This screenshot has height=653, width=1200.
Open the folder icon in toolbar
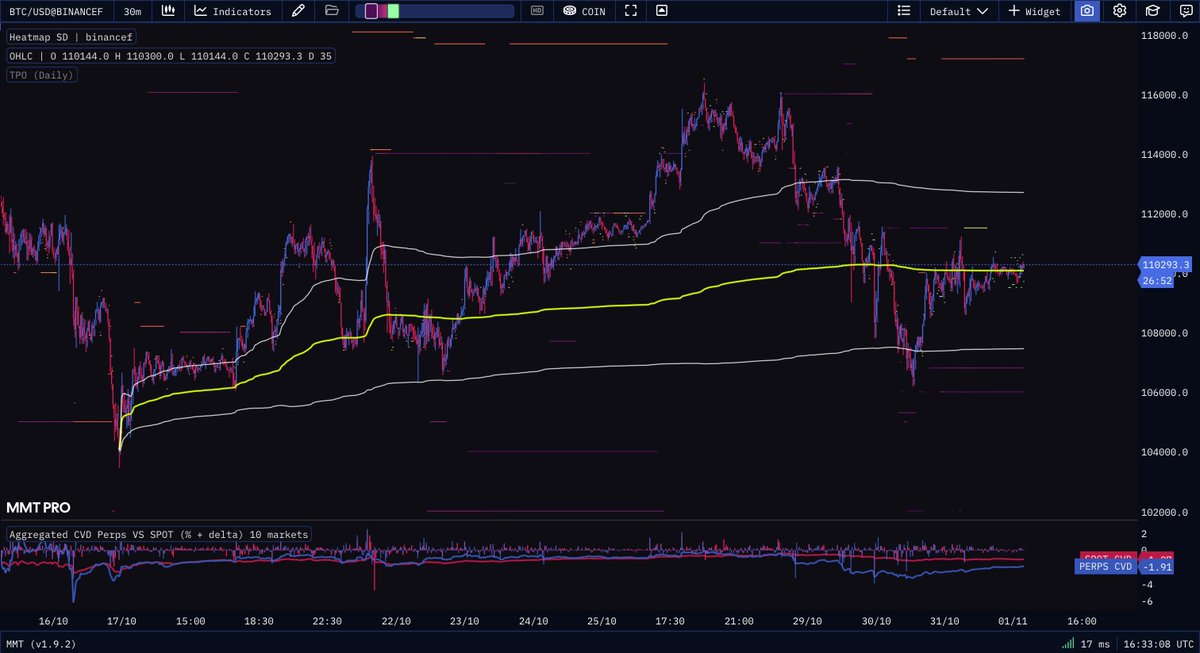pyautogui.click(x=332, y=11)
